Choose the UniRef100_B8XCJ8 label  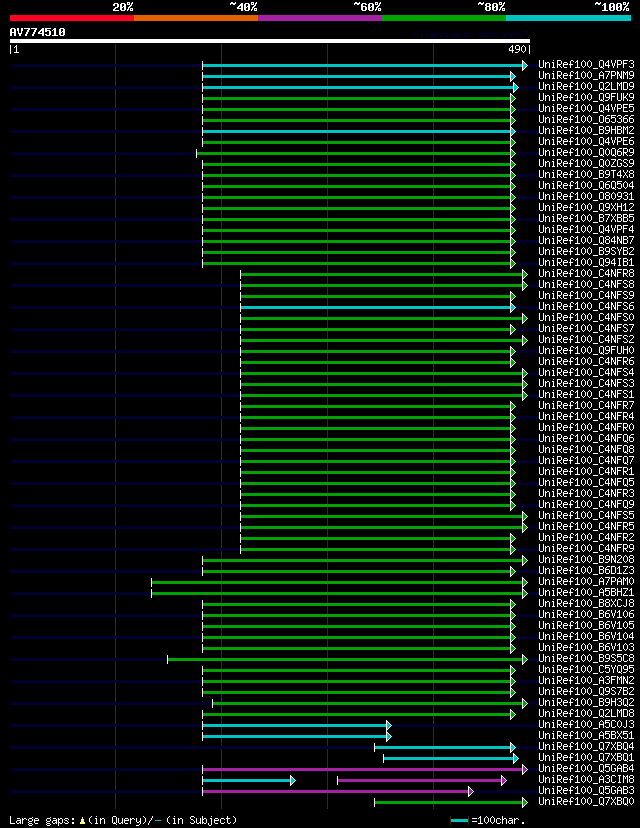(x=586, y=604)
